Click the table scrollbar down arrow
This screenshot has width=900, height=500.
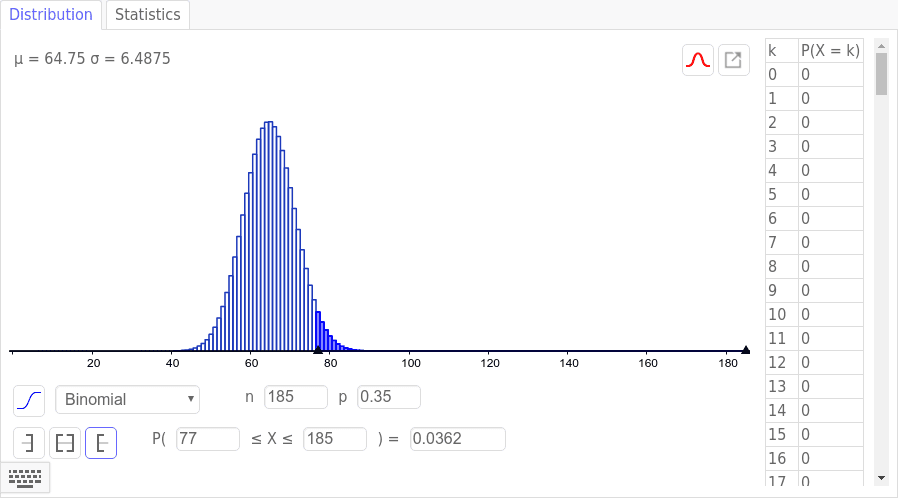pos(882,478)
